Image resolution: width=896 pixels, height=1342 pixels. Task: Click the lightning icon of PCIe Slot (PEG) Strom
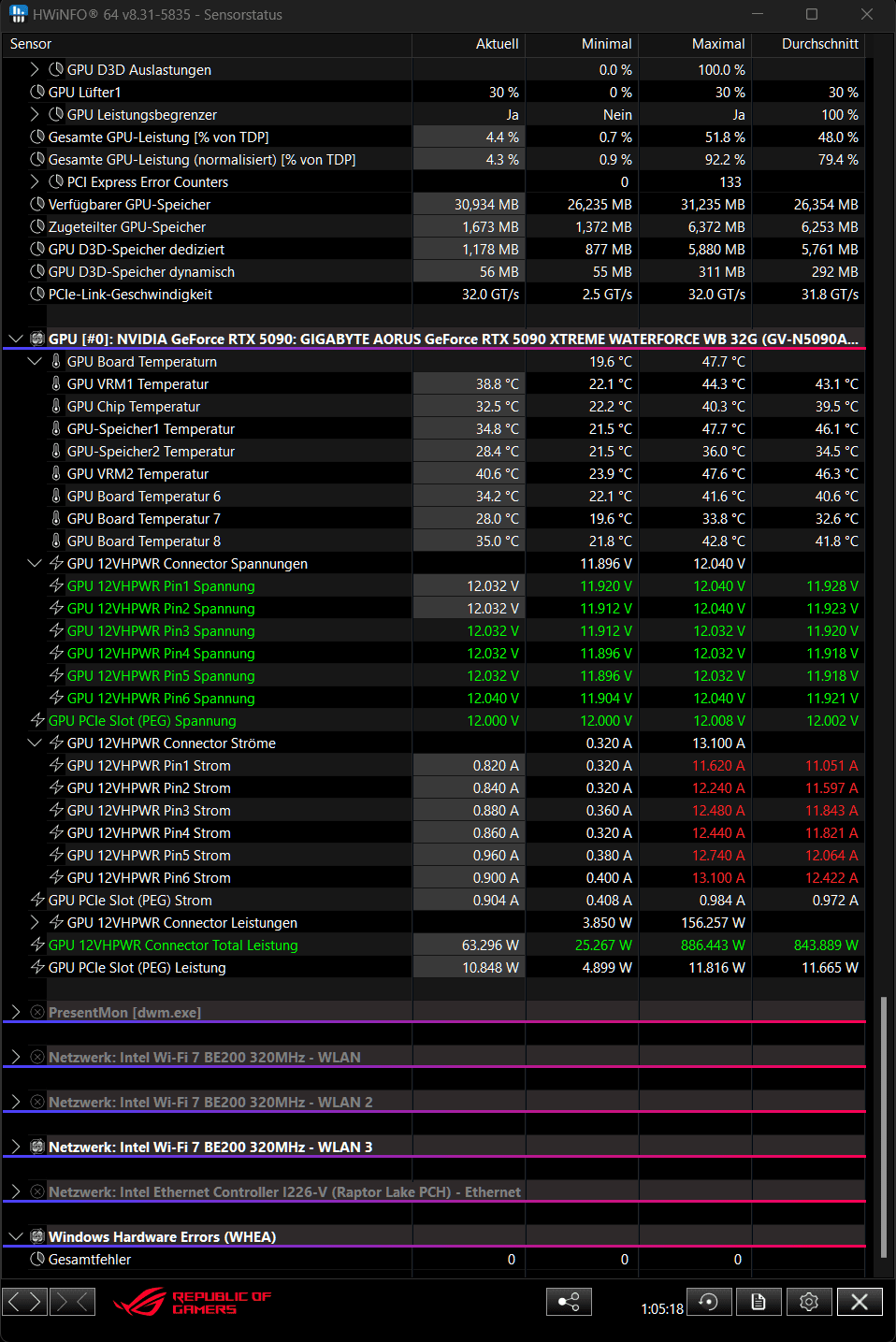pos(37,901)
